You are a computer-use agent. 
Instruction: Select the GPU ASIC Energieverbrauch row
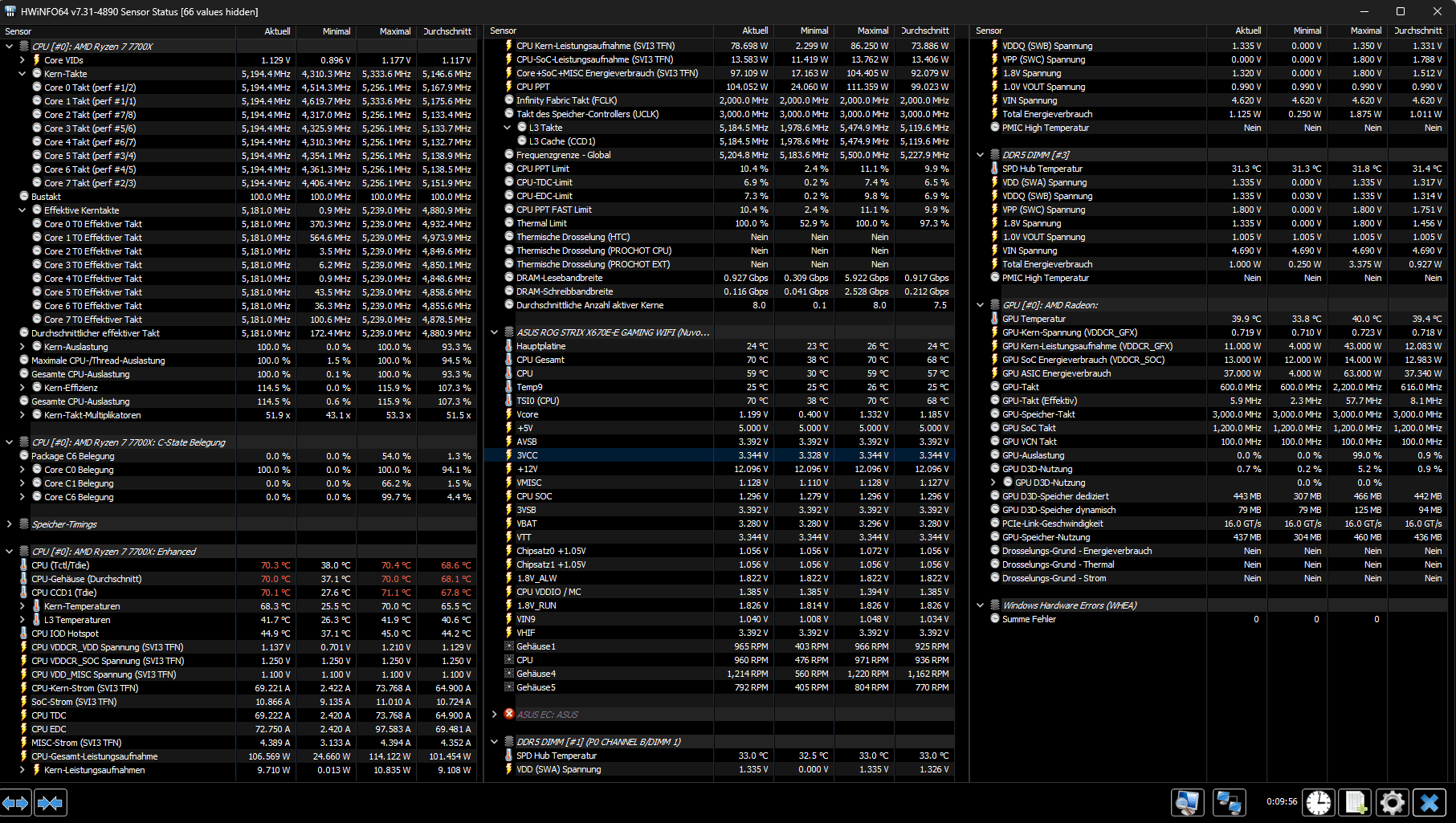coord(1208,373)
